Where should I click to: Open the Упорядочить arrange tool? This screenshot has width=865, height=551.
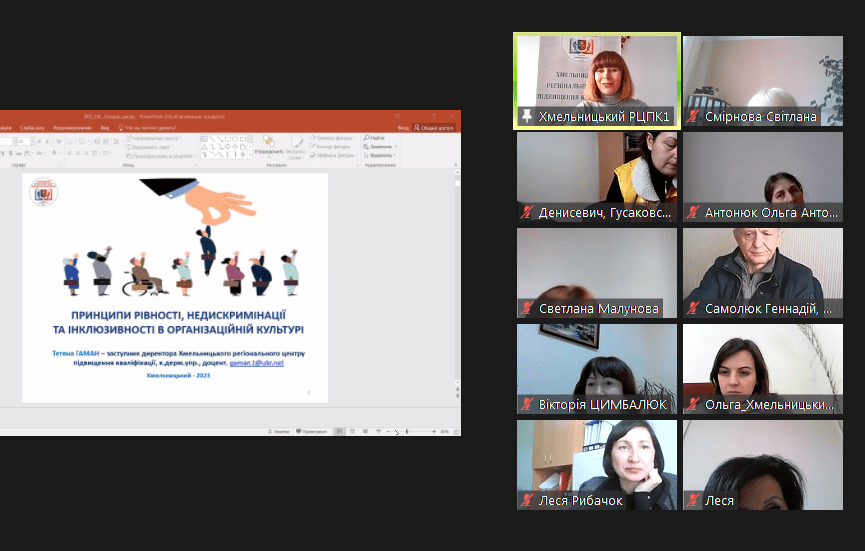tap(267, 149)
